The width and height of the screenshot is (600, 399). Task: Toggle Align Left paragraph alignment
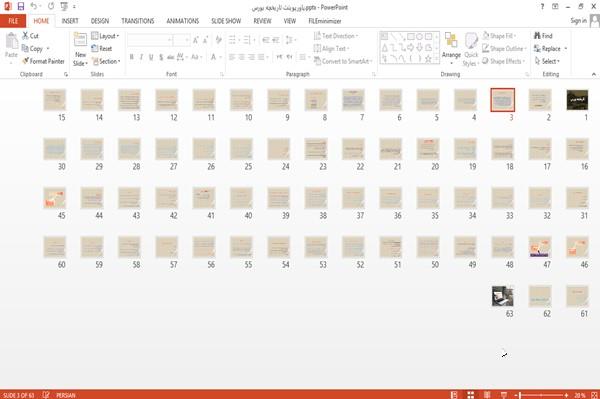[232, 57]
